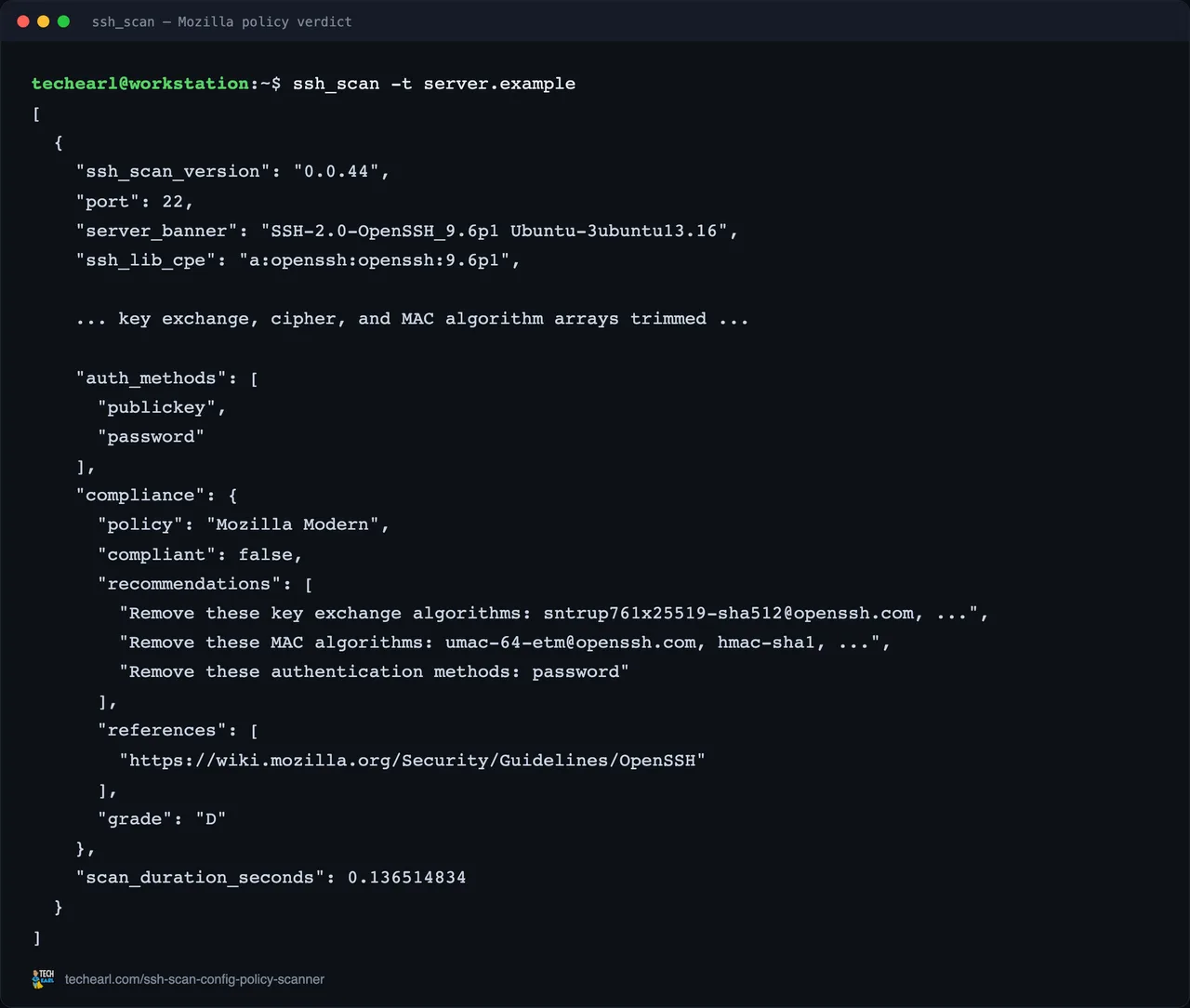
Task: Click the "recommendations": [ line
Action: (x=205, y=584)
